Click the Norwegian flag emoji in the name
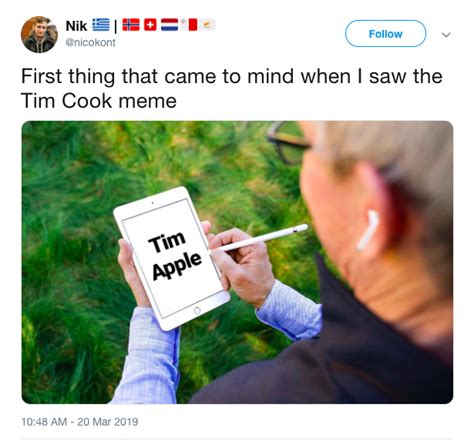 point(131,25)
